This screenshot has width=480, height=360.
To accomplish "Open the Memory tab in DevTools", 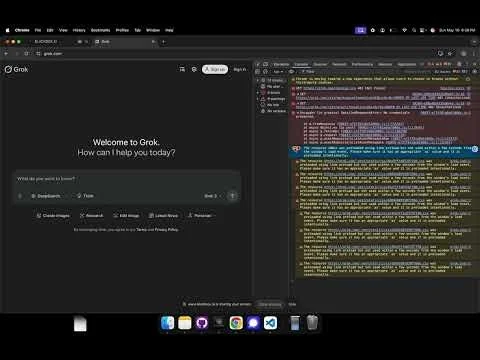I will (385, 64).
